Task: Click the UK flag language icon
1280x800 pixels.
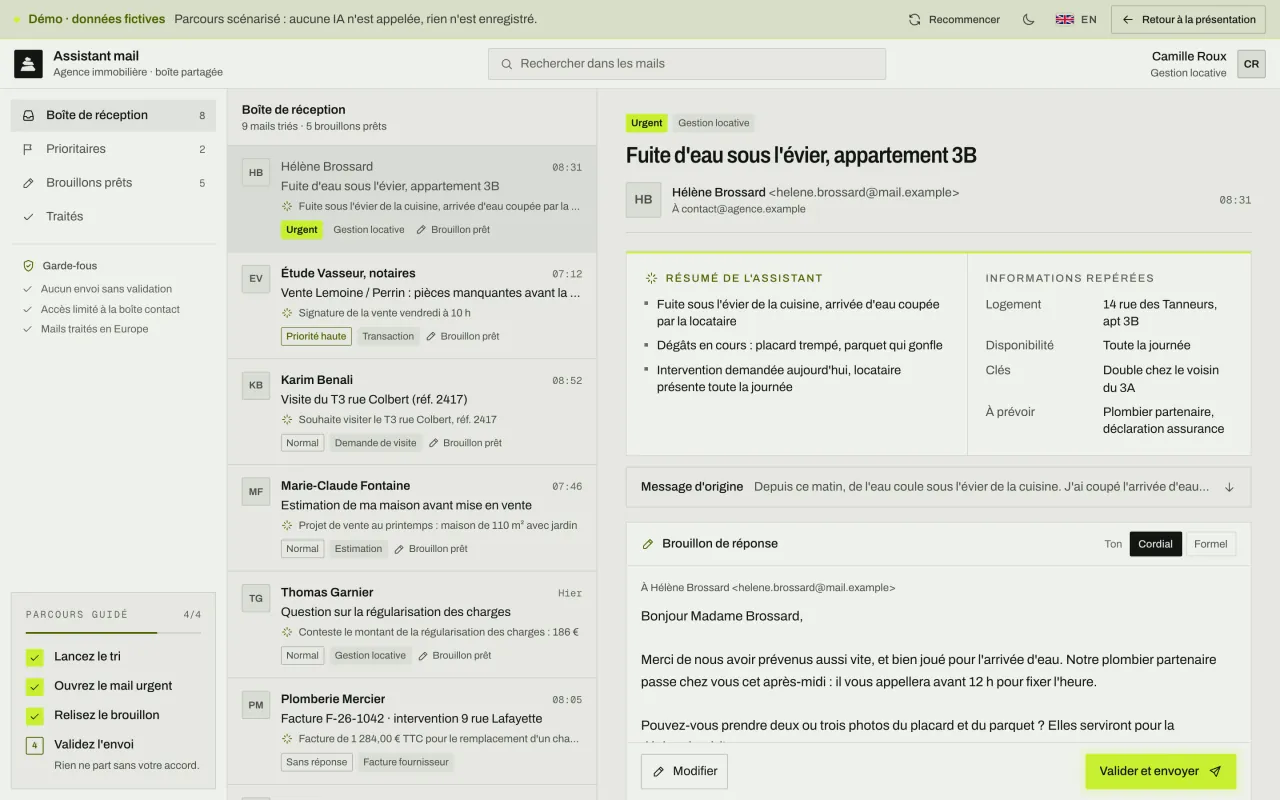Action: (1065, 19)
